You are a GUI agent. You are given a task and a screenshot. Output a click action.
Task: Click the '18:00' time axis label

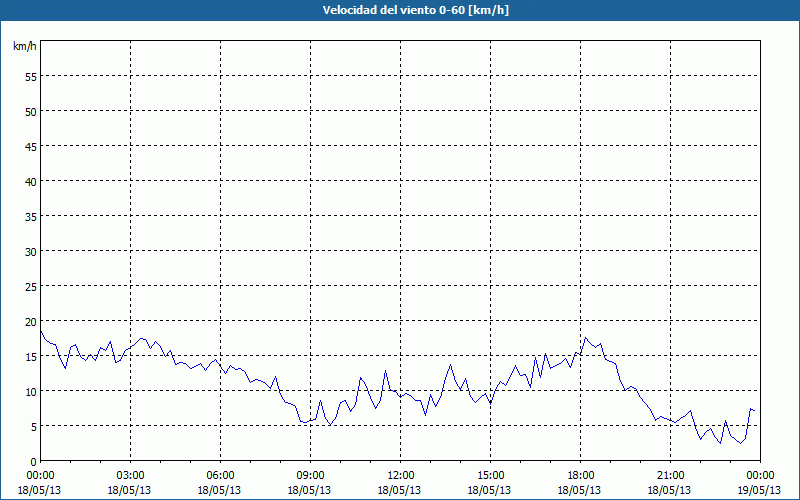(580, 476)
